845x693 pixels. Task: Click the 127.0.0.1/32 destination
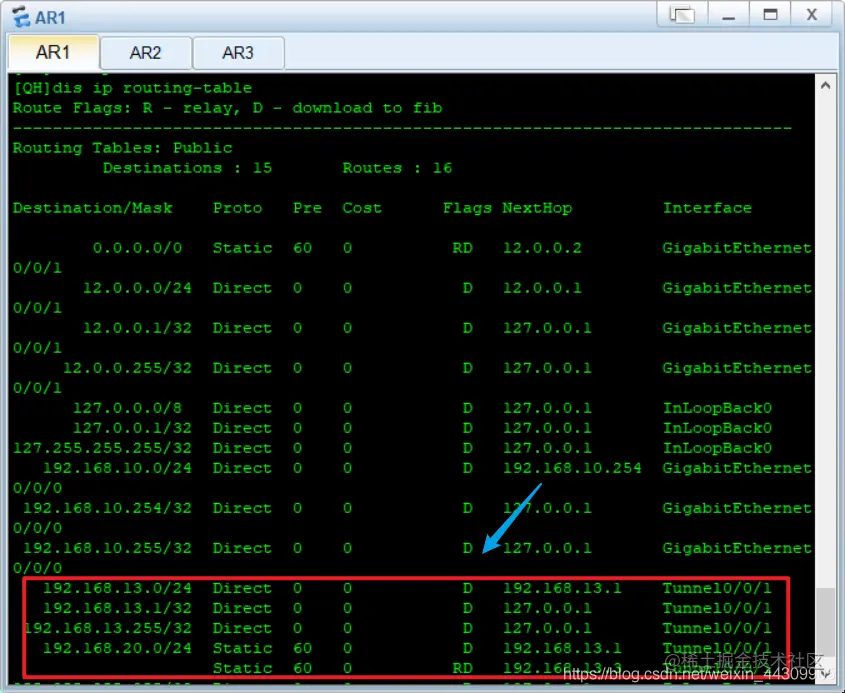[133, 428]
